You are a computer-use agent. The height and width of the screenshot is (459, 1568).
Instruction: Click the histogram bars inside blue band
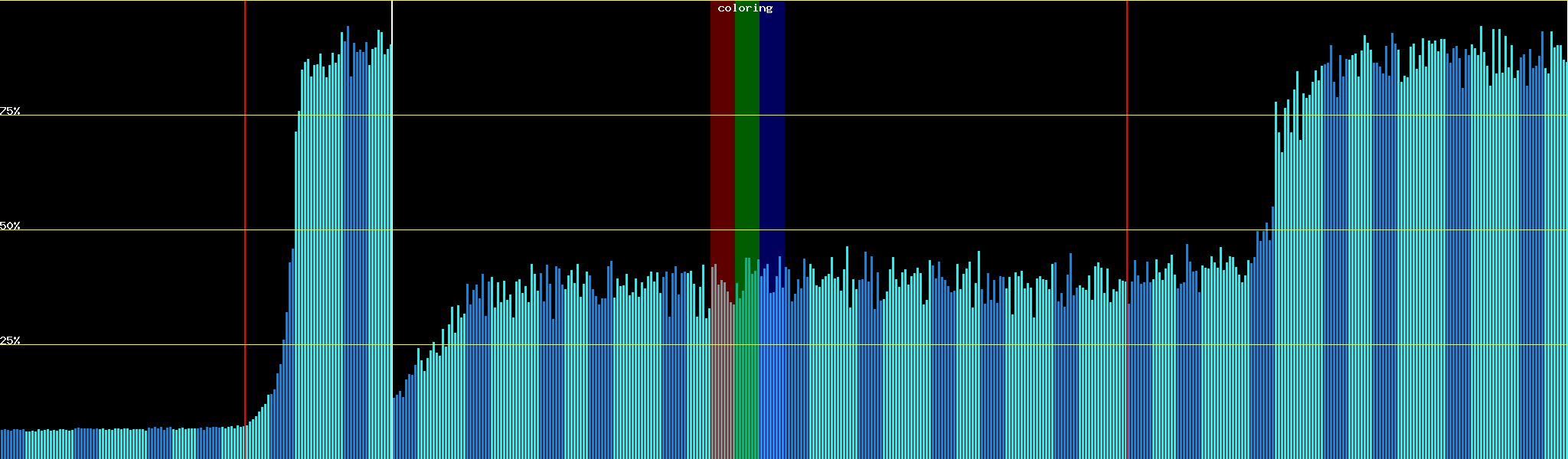click(x=772, y=367)
